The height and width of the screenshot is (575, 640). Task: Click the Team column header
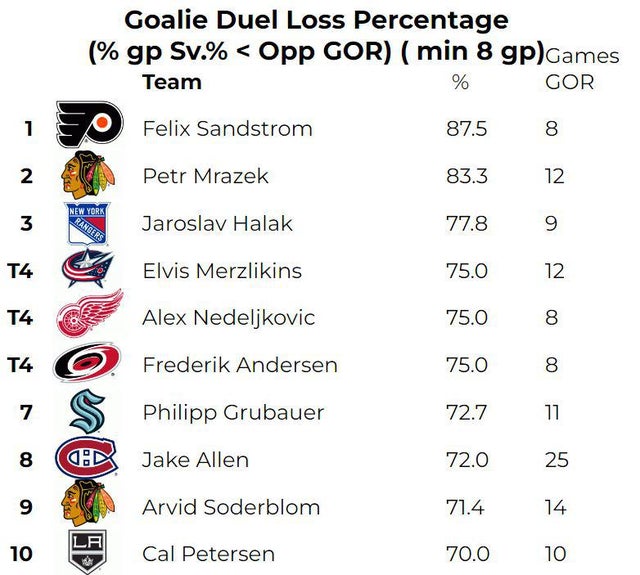(171, 82)
